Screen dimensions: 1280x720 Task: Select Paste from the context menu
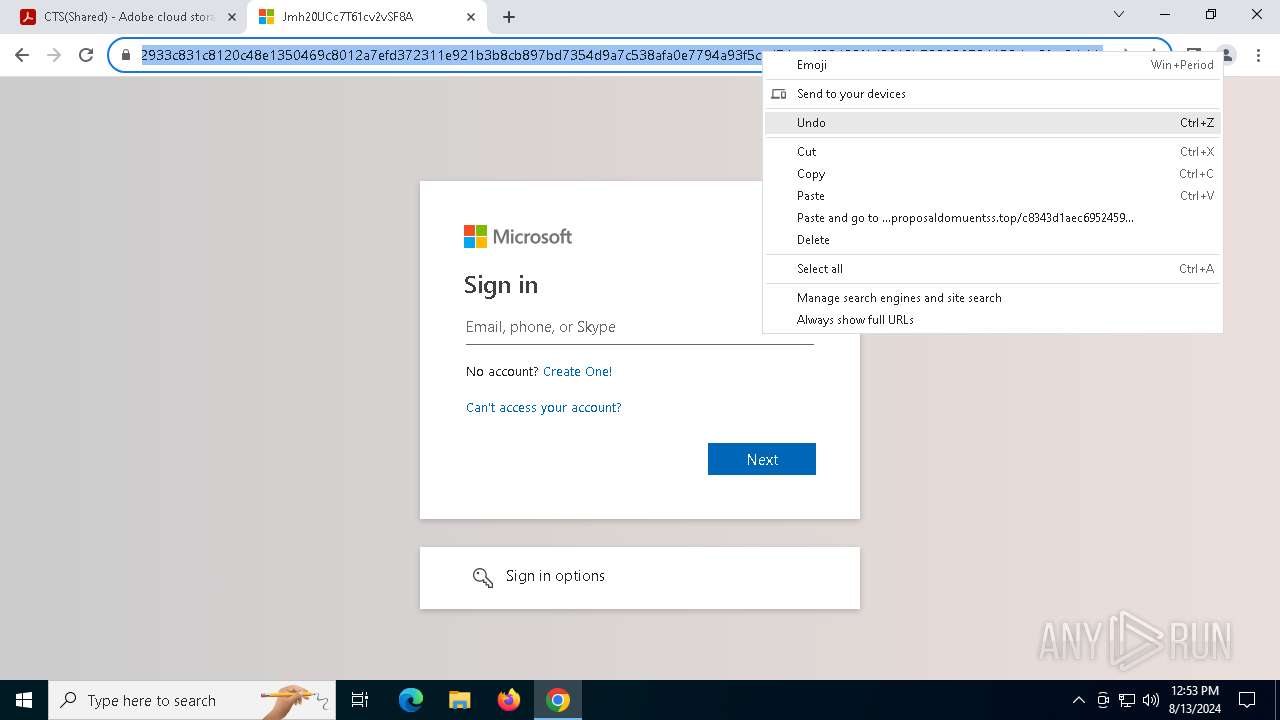(992, 196)
